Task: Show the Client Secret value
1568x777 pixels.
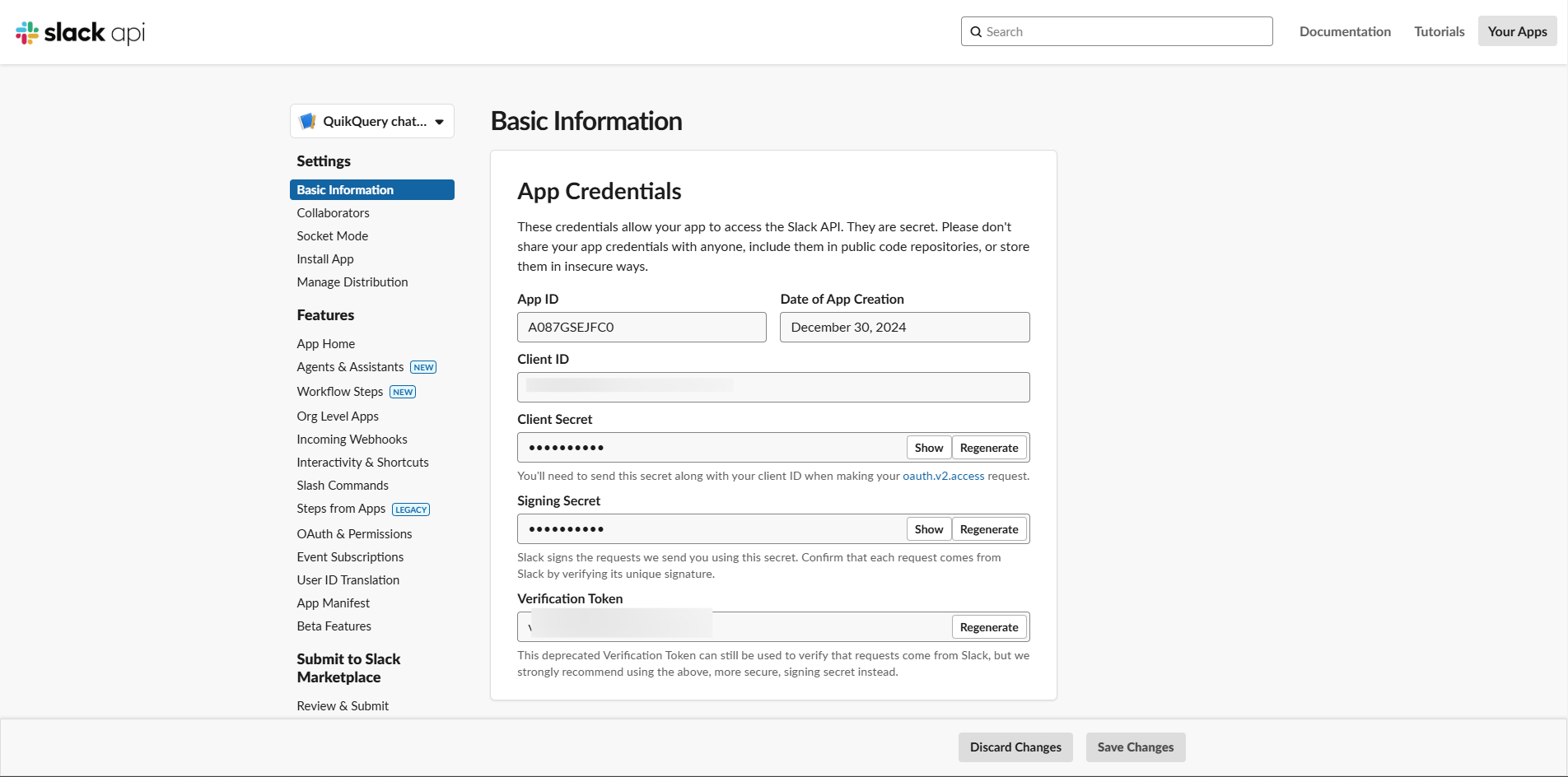Action: (928, 448)
